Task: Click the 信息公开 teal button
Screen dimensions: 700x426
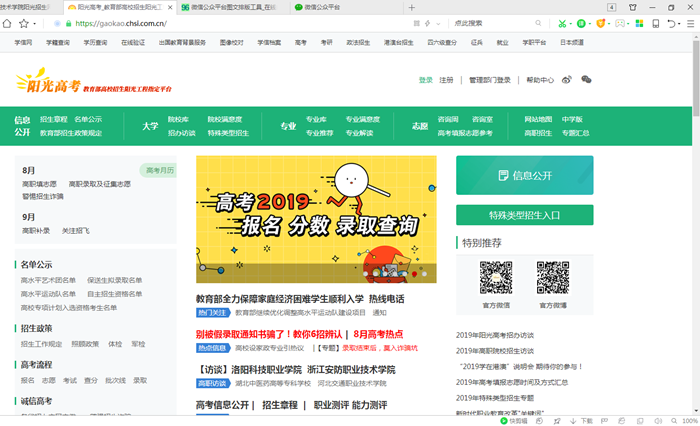Action: coord(525,175)
